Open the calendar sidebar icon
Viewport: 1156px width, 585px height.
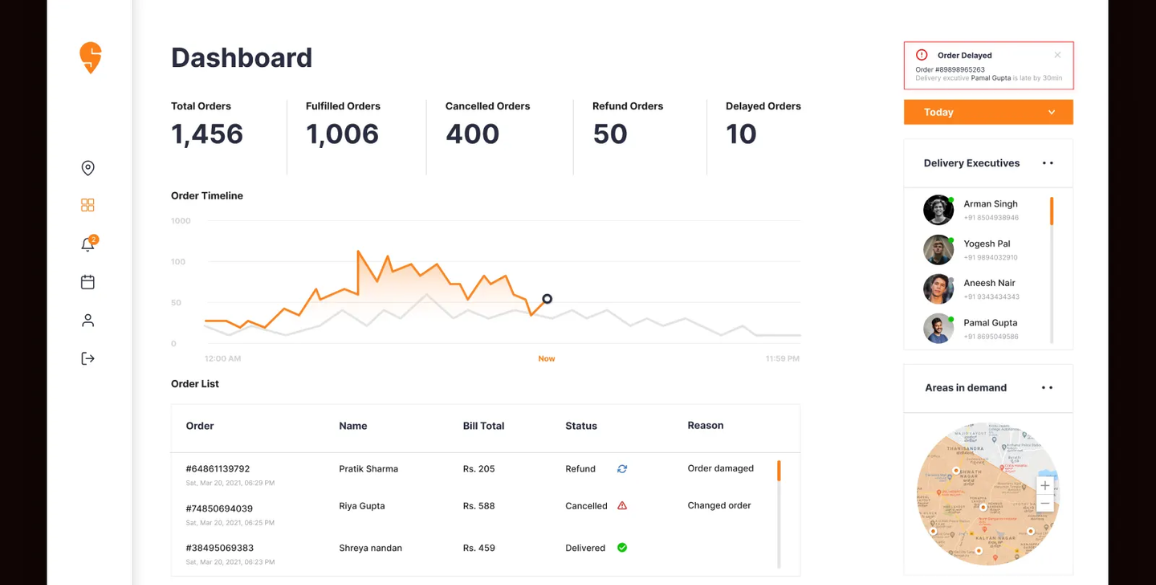(x=88, y=282)
